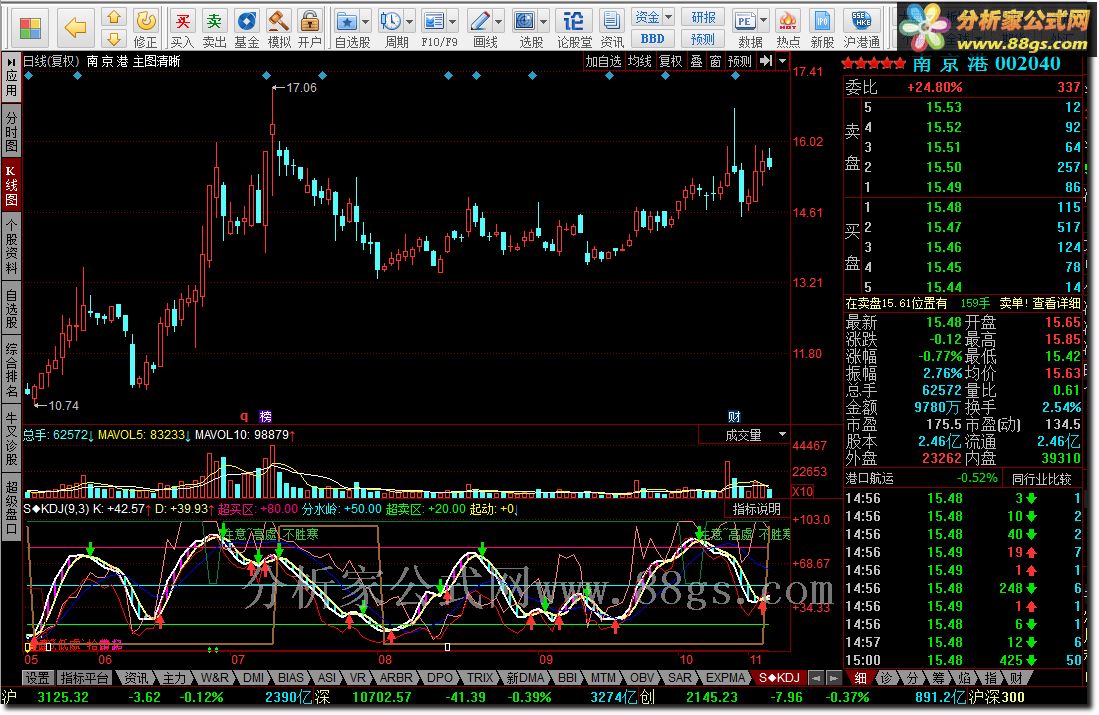Image resolution: width=1099 pixels, height=715 pixels.
Task: Open the 综合排名 sidebar tab
Action: pyautogui.click(x=11, y=369)
